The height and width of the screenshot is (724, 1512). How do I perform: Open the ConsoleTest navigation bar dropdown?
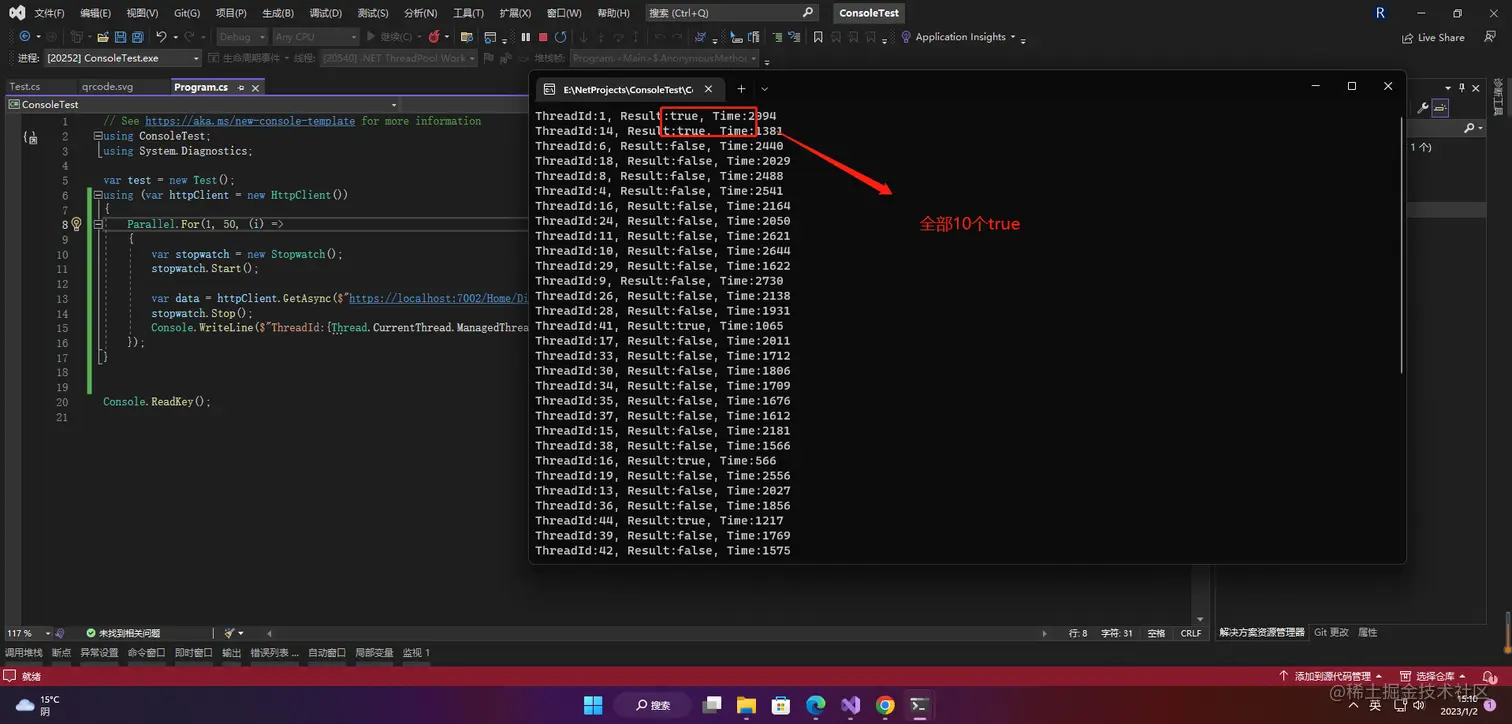coord(202,104)
